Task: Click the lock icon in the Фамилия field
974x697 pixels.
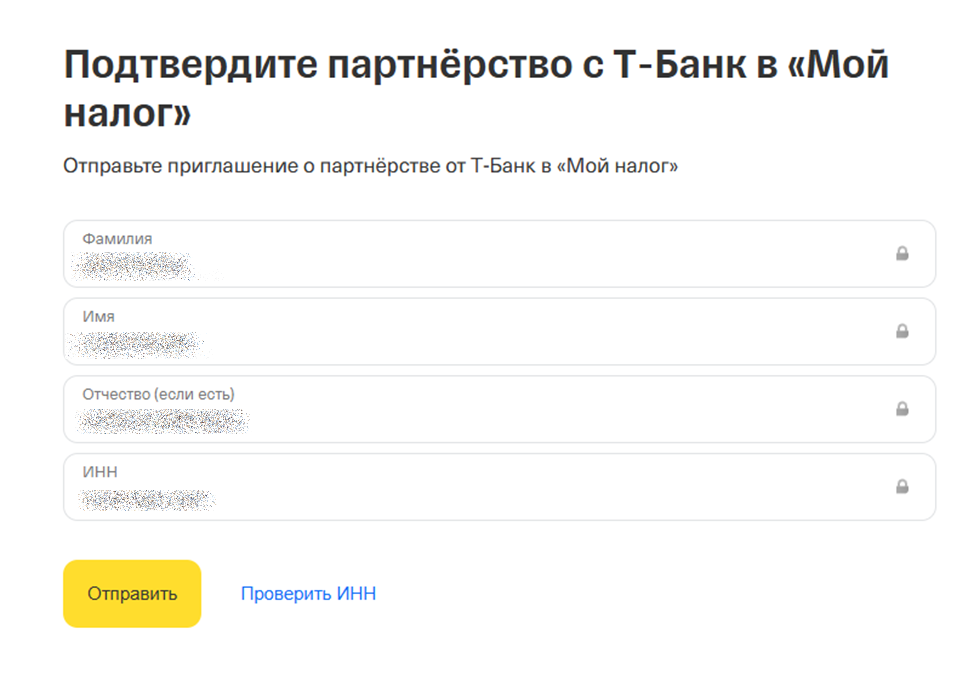Action: [x=902, y=254]
